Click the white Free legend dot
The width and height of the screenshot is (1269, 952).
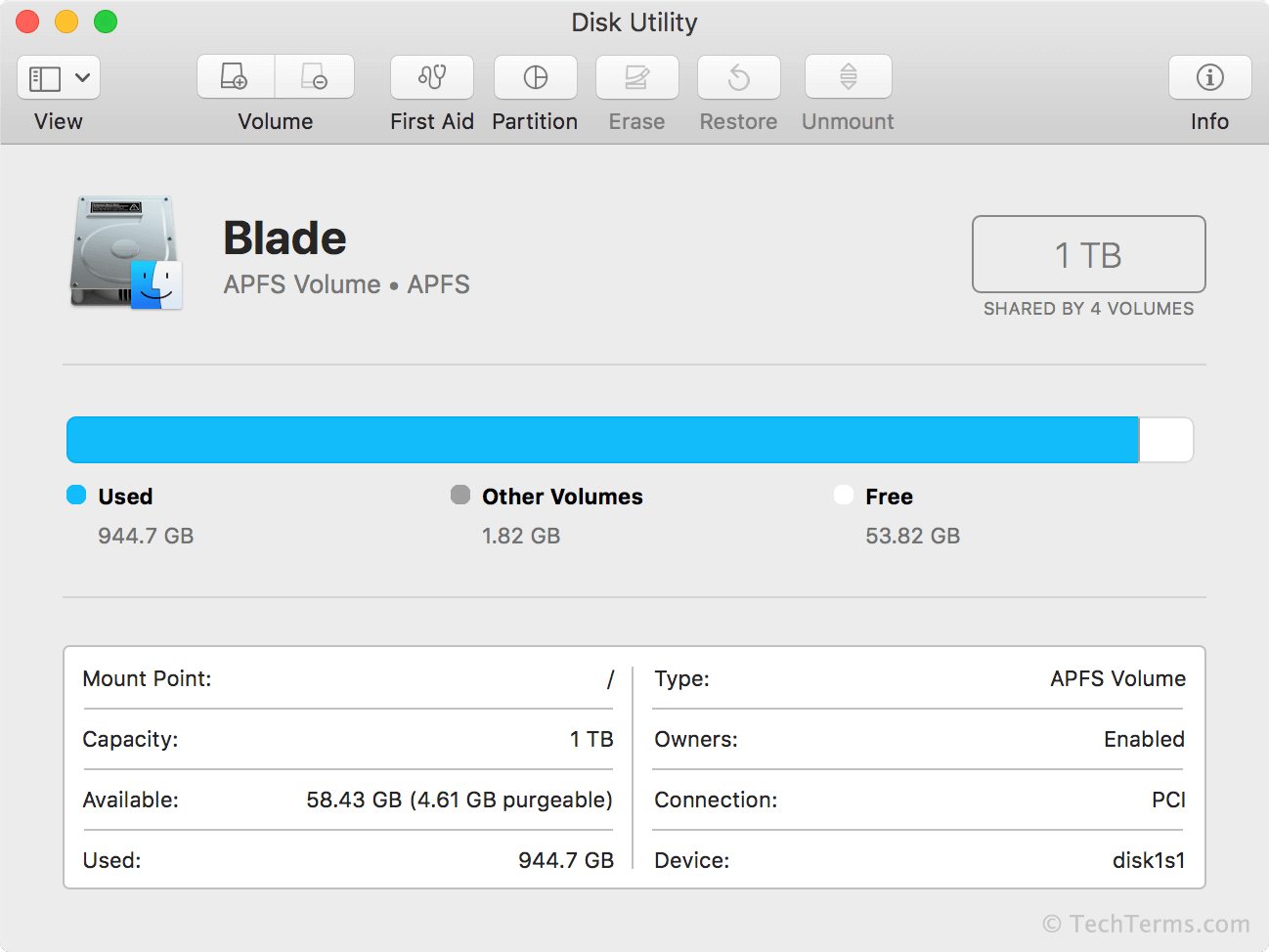click(x=844, y=495)
